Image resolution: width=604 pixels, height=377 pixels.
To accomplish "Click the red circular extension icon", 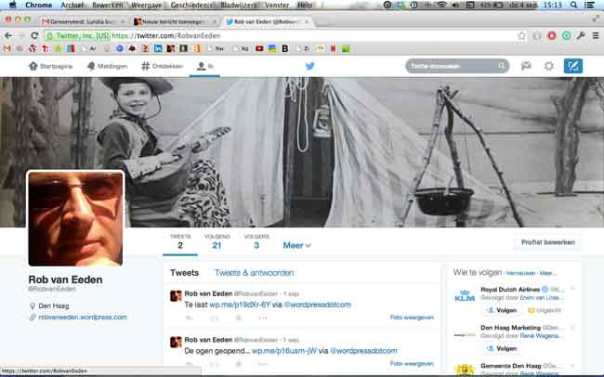I will tap(552, 36).
